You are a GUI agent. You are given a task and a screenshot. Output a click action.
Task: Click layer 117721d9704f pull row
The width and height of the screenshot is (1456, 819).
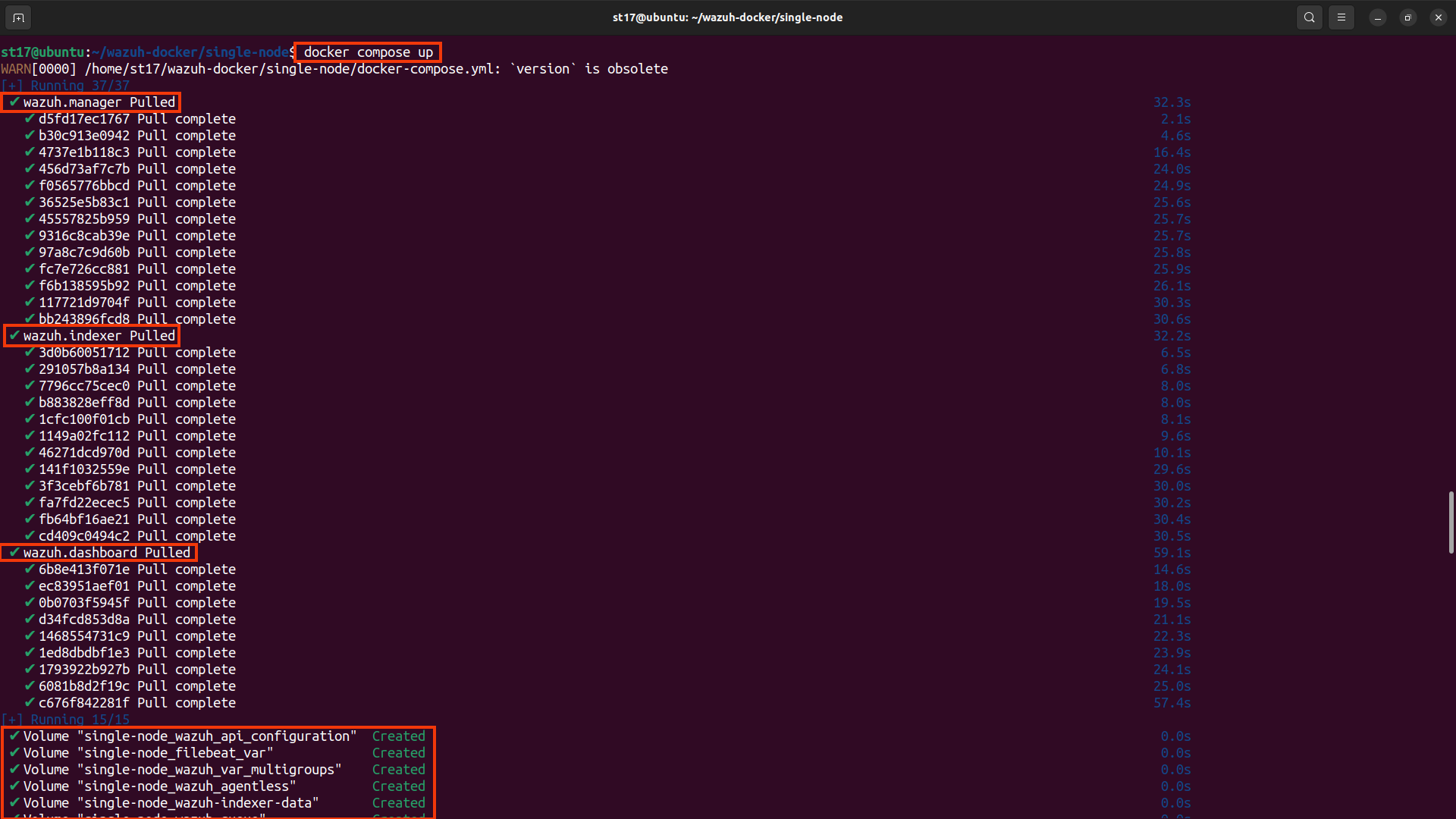(130, 303)
